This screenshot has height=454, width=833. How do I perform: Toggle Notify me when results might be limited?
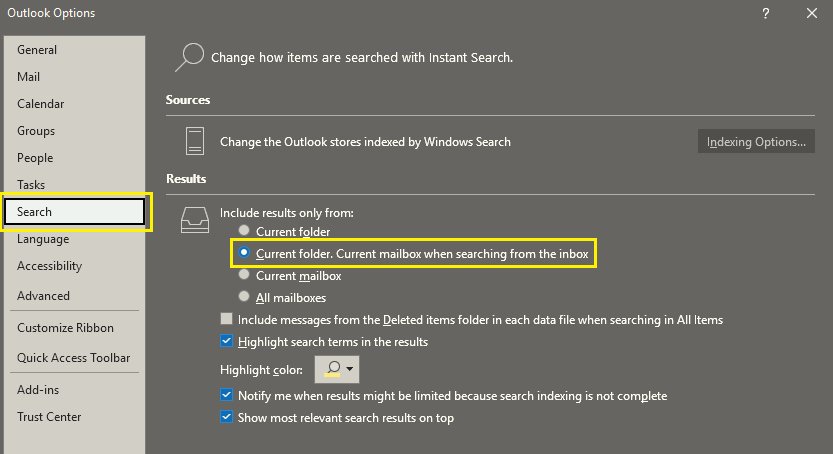point(226,395)
